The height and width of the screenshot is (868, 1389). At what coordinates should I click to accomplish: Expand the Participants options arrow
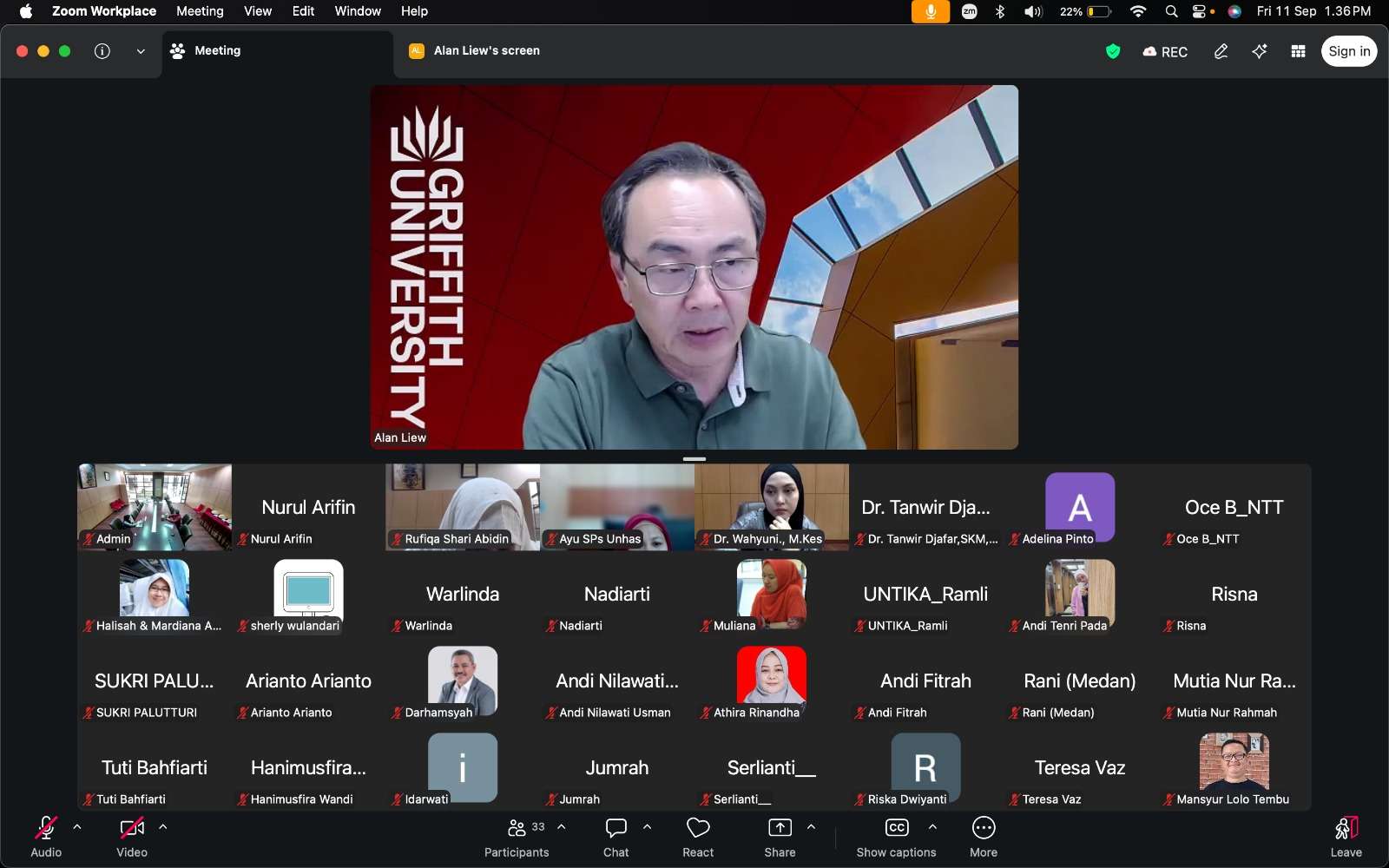point(562,827)
